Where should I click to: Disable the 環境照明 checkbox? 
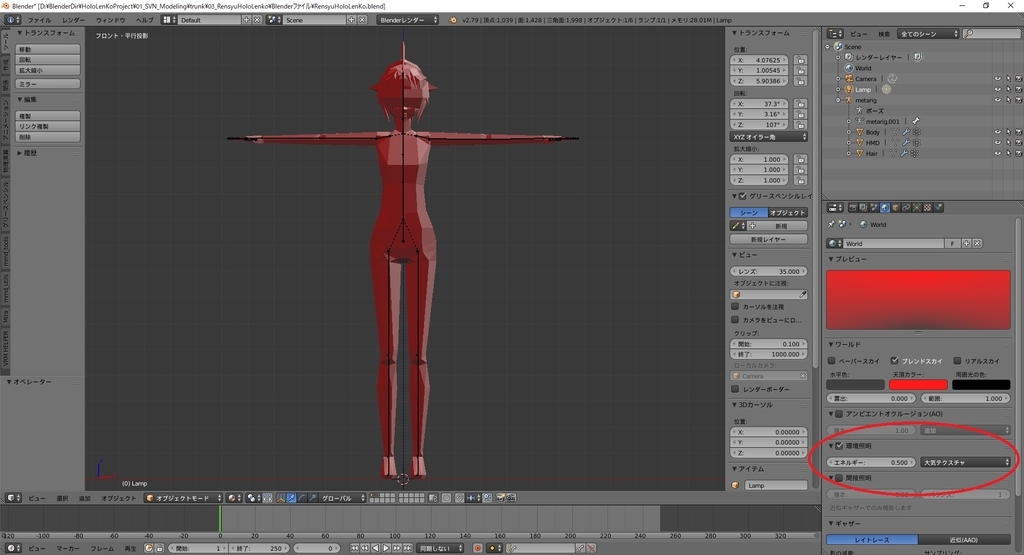click(839, 446)
